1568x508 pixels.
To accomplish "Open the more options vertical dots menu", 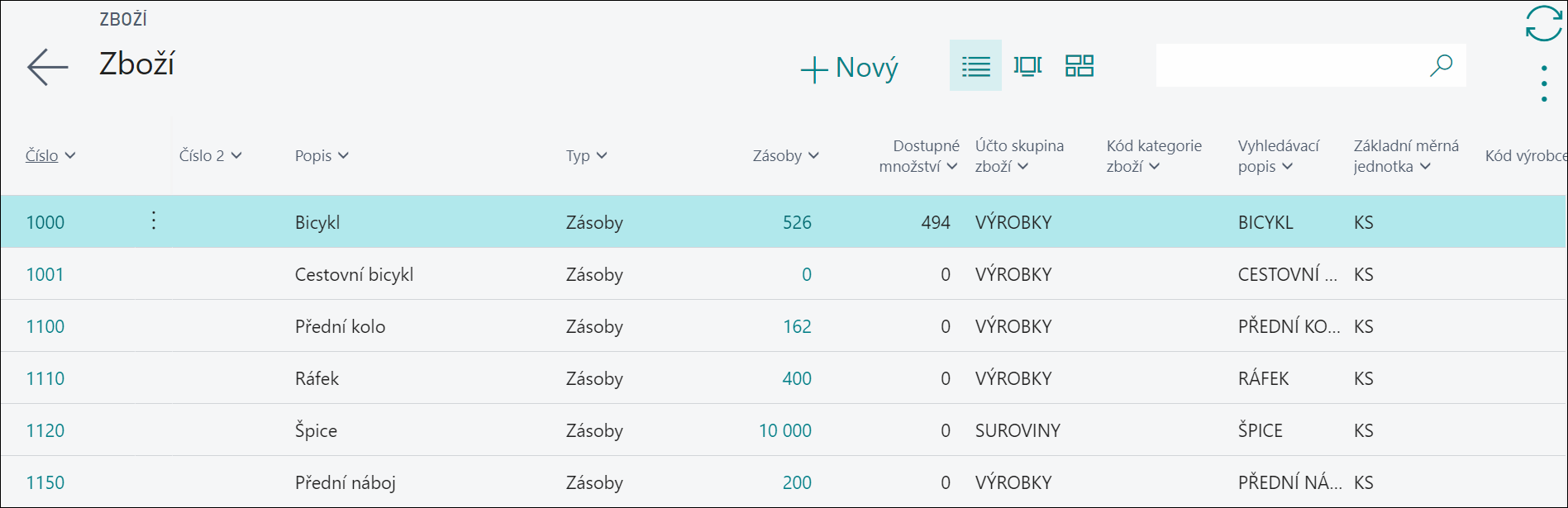I will (x=1543, y=83).
